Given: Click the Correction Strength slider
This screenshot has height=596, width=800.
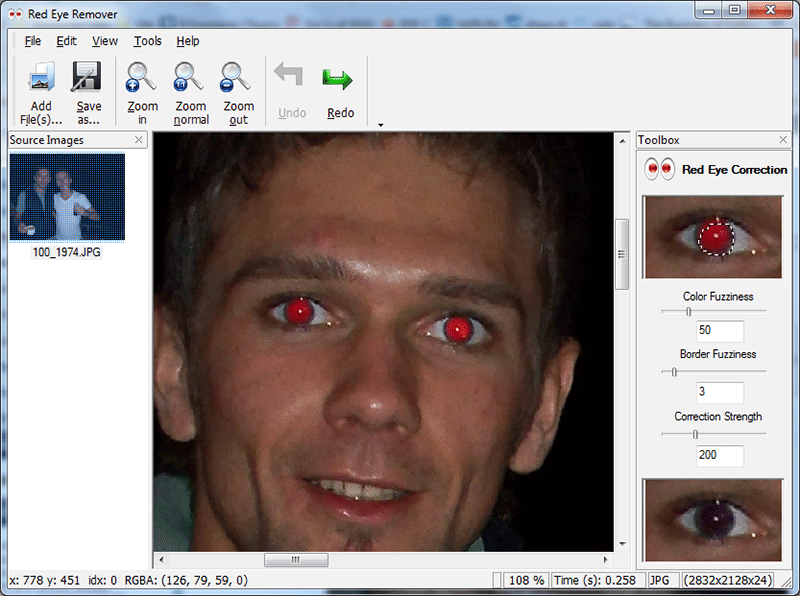Looking at the screenshot, I should click(x=695, y=434).
